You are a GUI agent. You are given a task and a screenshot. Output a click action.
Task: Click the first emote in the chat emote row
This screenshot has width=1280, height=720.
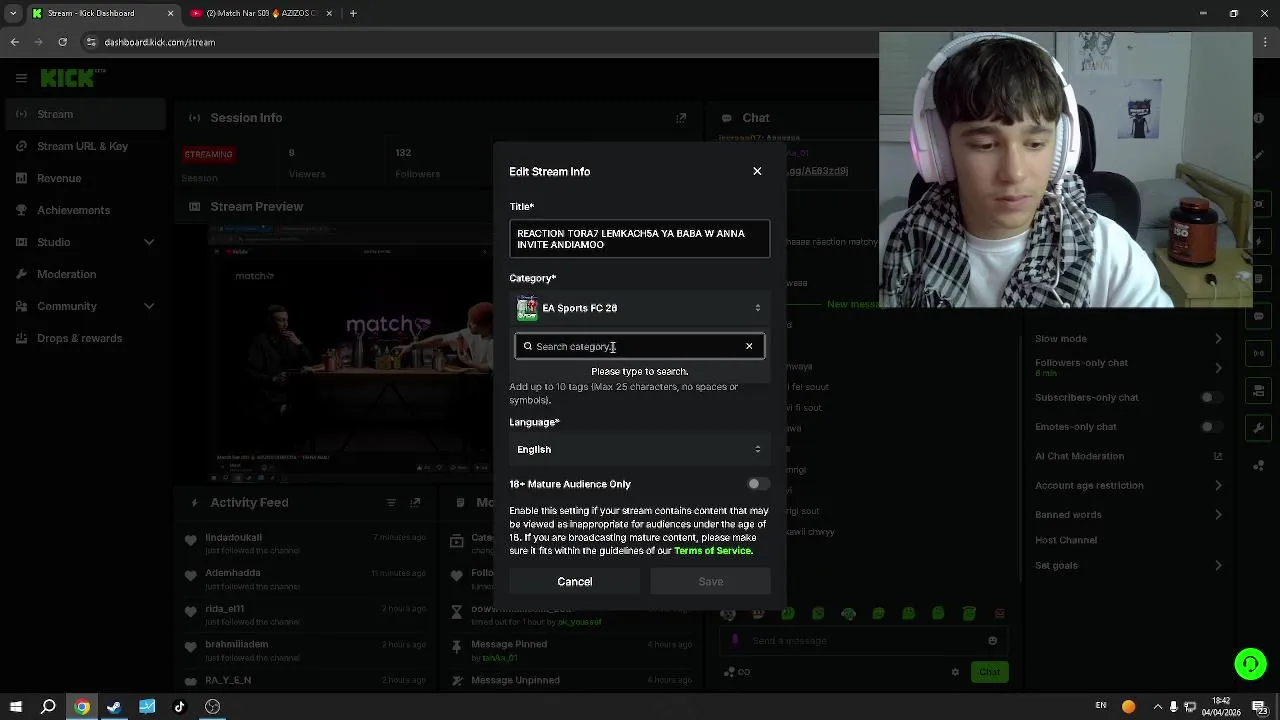(x=728, y=613)
